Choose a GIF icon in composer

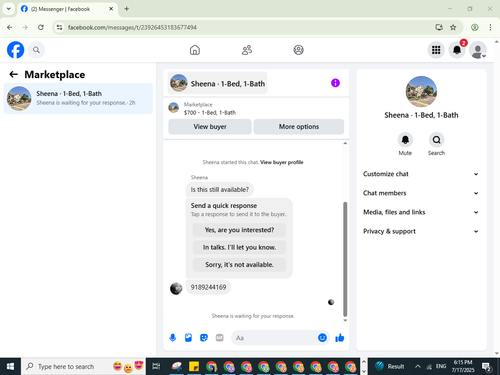[x=219, y=338]
